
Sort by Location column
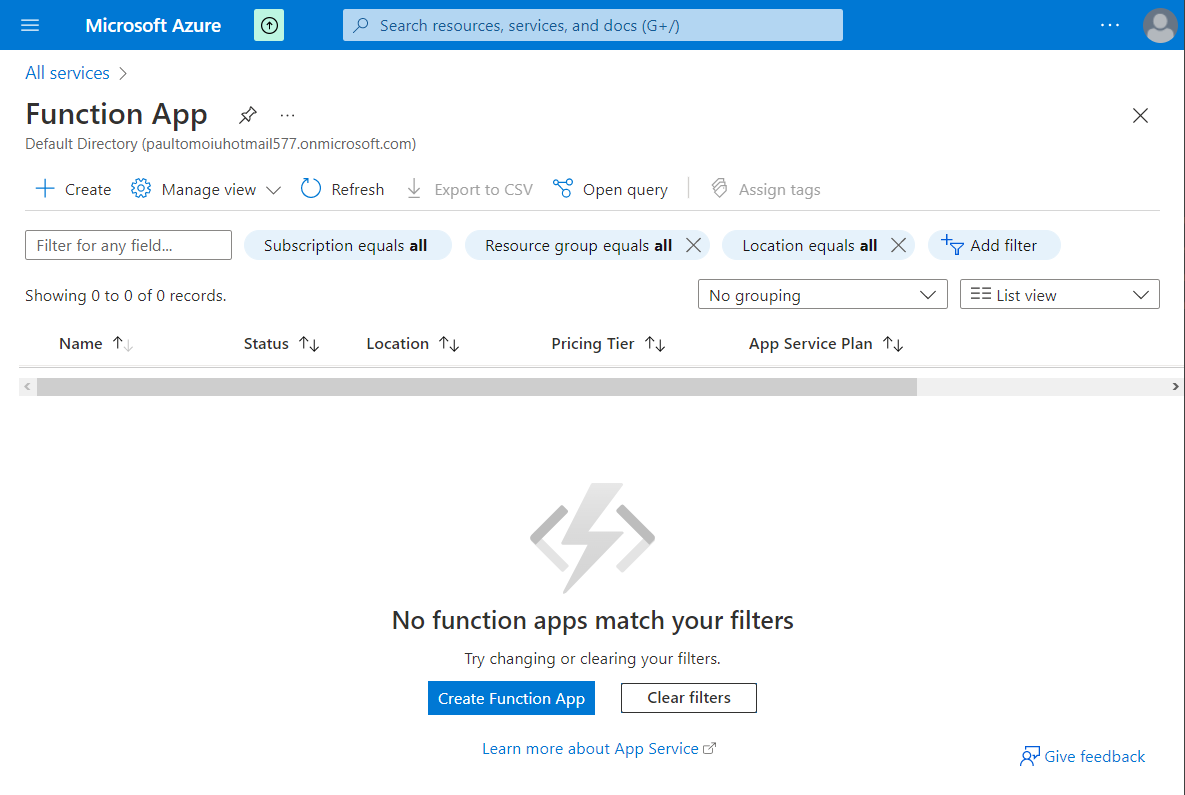click(413, 344)
